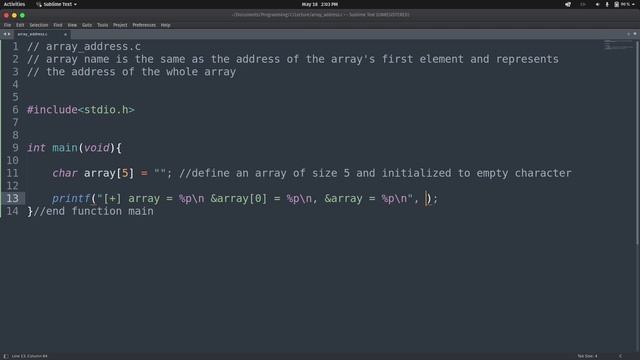Open the Edit menu
This screenshot has height=360, width=640.
[20, 25]
